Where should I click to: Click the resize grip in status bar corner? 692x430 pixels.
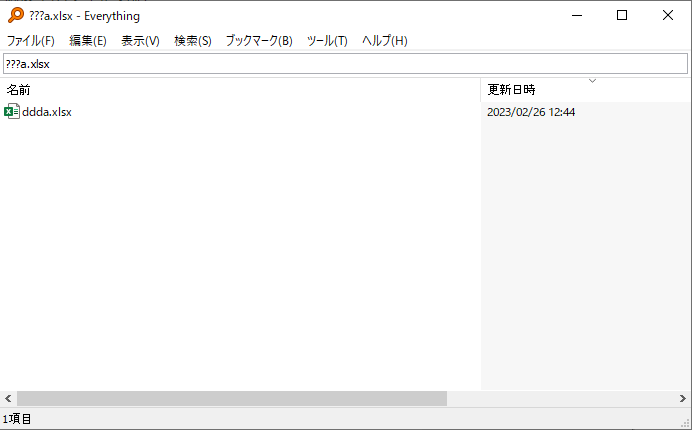tap(685, 423)
